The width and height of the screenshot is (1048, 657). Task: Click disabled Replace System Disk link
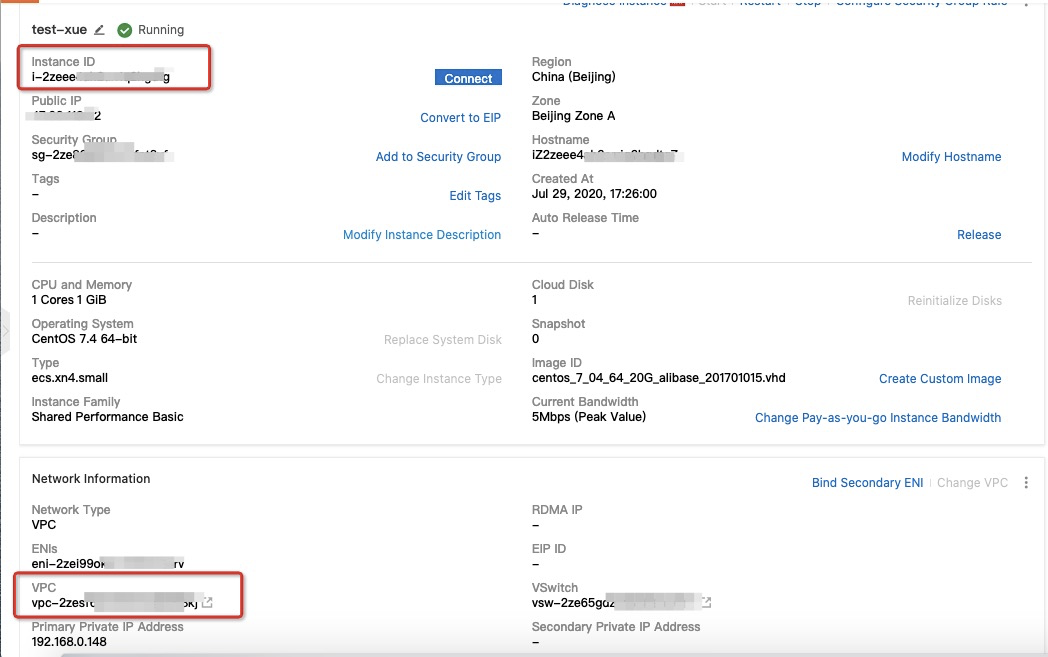442,340
